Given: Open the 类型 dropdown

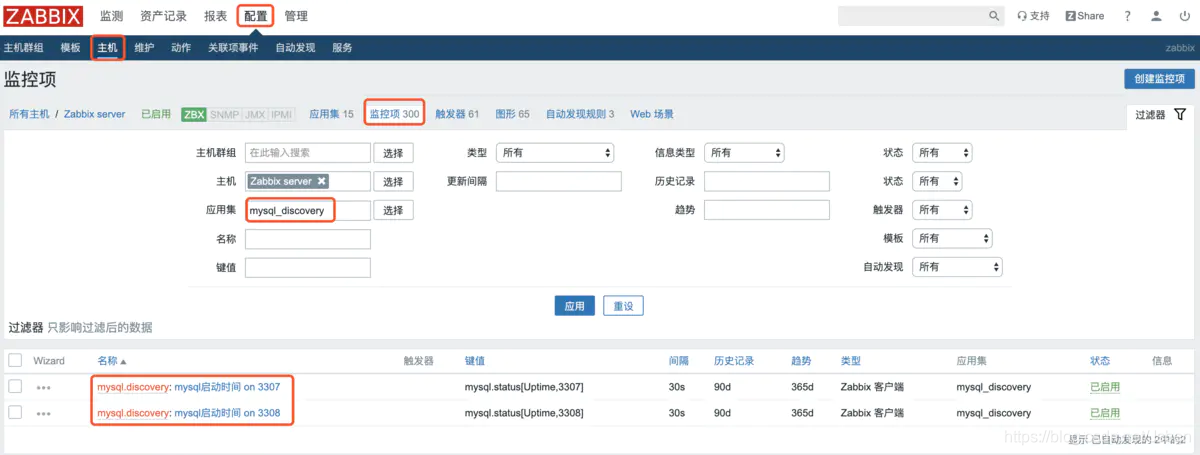Looking at the screenshot, I should pyautogui.click(x=555, y=153).
